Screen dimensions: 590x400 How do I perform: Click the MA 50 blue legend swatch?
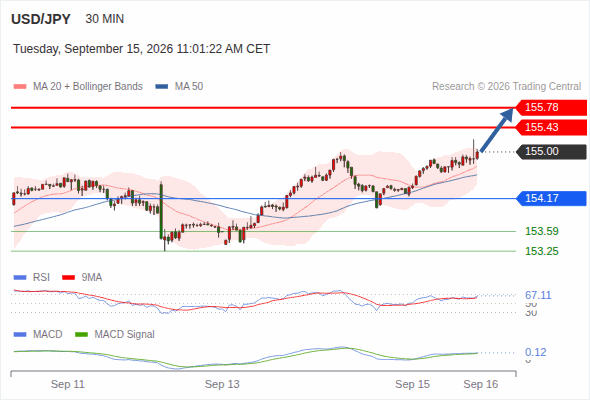coord(162,87)
